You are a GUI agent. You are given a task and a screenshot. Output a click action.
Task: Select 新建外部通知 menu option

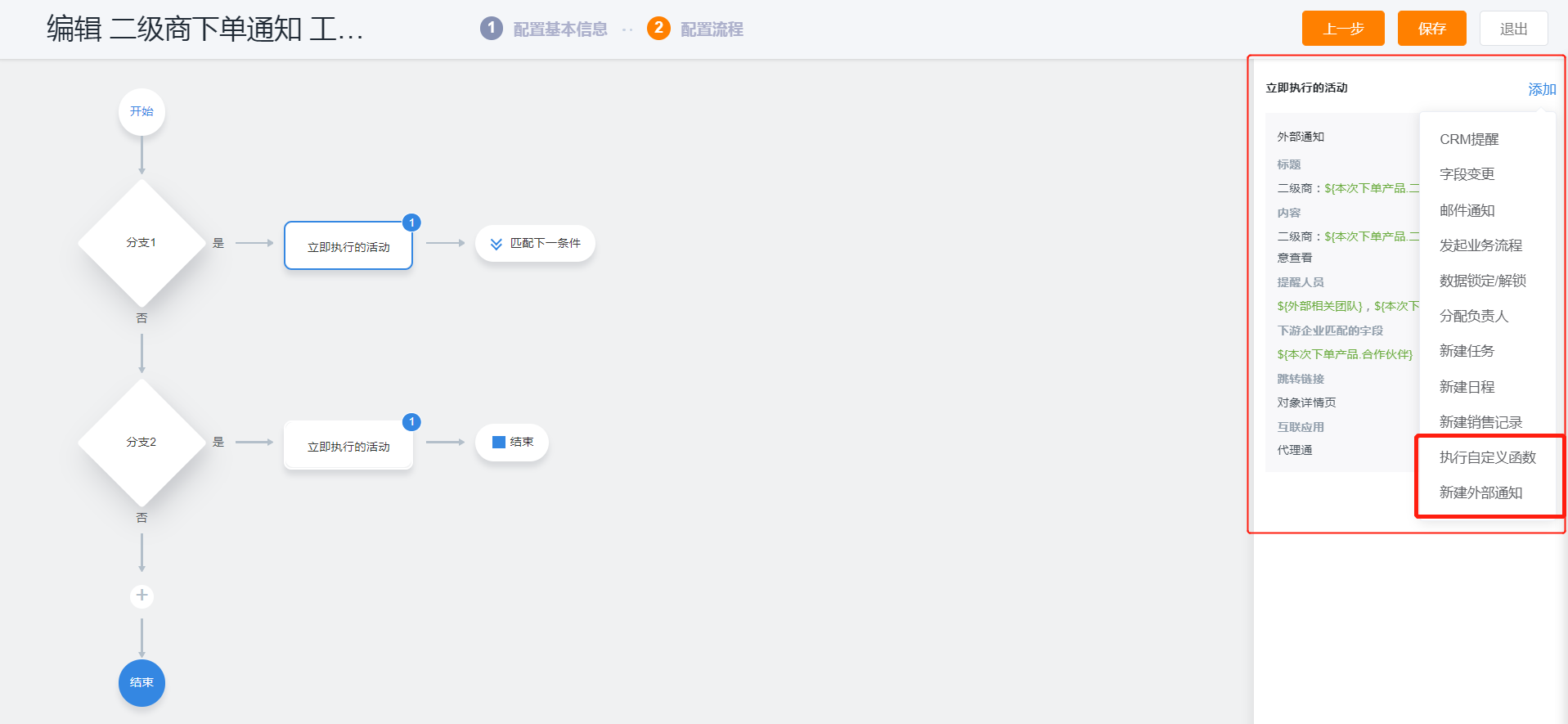(x=1480, y=492)
